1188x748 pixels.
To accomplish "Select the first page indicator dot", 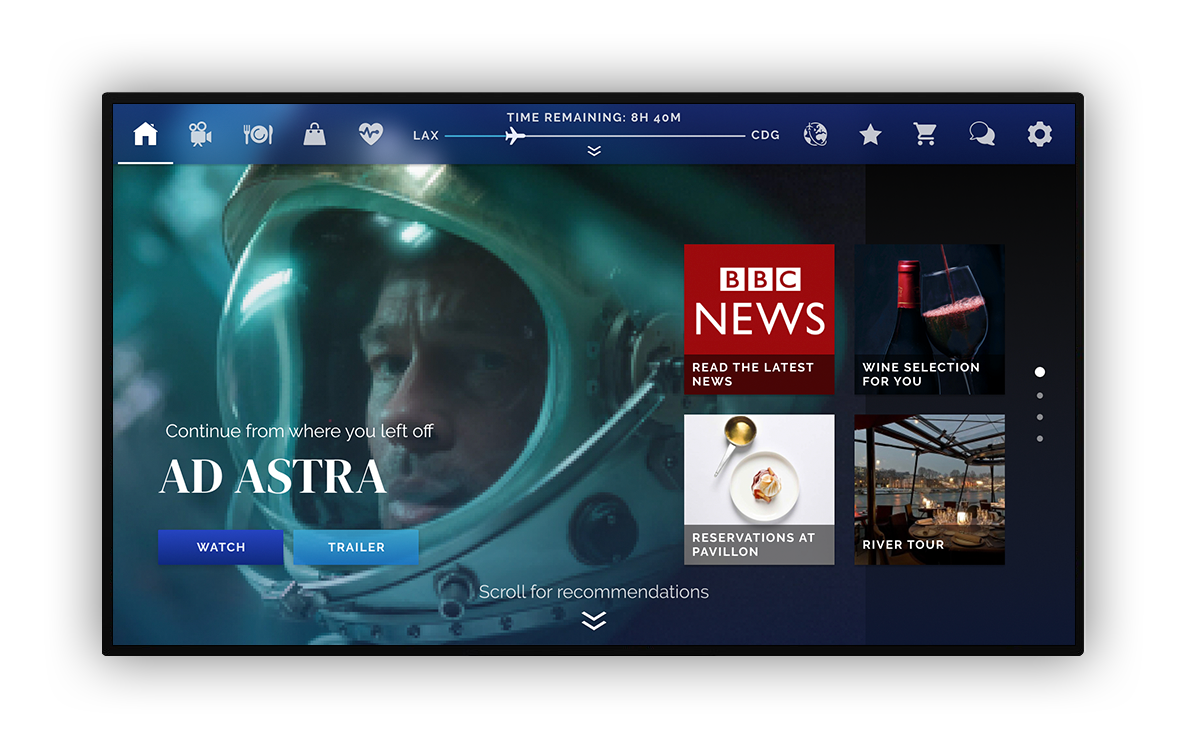I will (x=1040, y=372).
